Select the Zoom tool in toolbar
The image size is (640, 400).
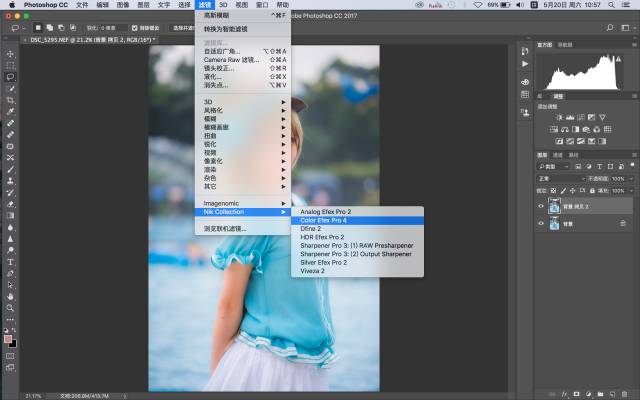click(x=10, y=308)
